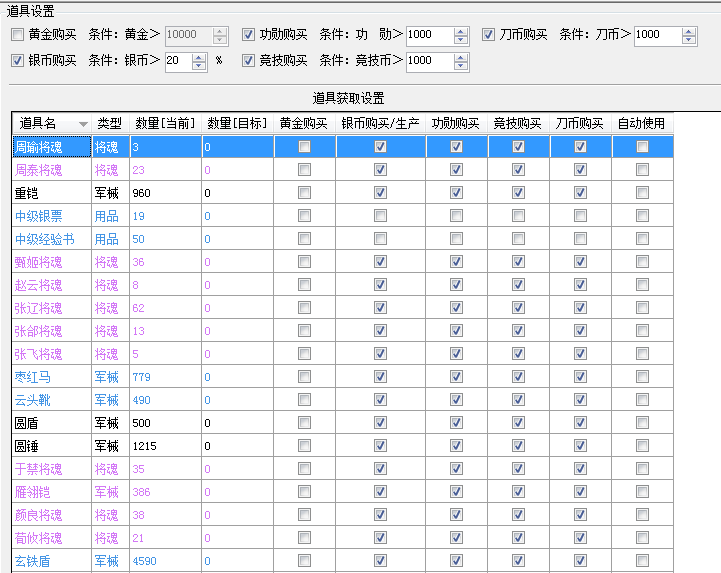The width and height of the screenshot is (721, 573).
Task: Uncheck the 功勋购买 option at top
Action: [x=249, y=35]
